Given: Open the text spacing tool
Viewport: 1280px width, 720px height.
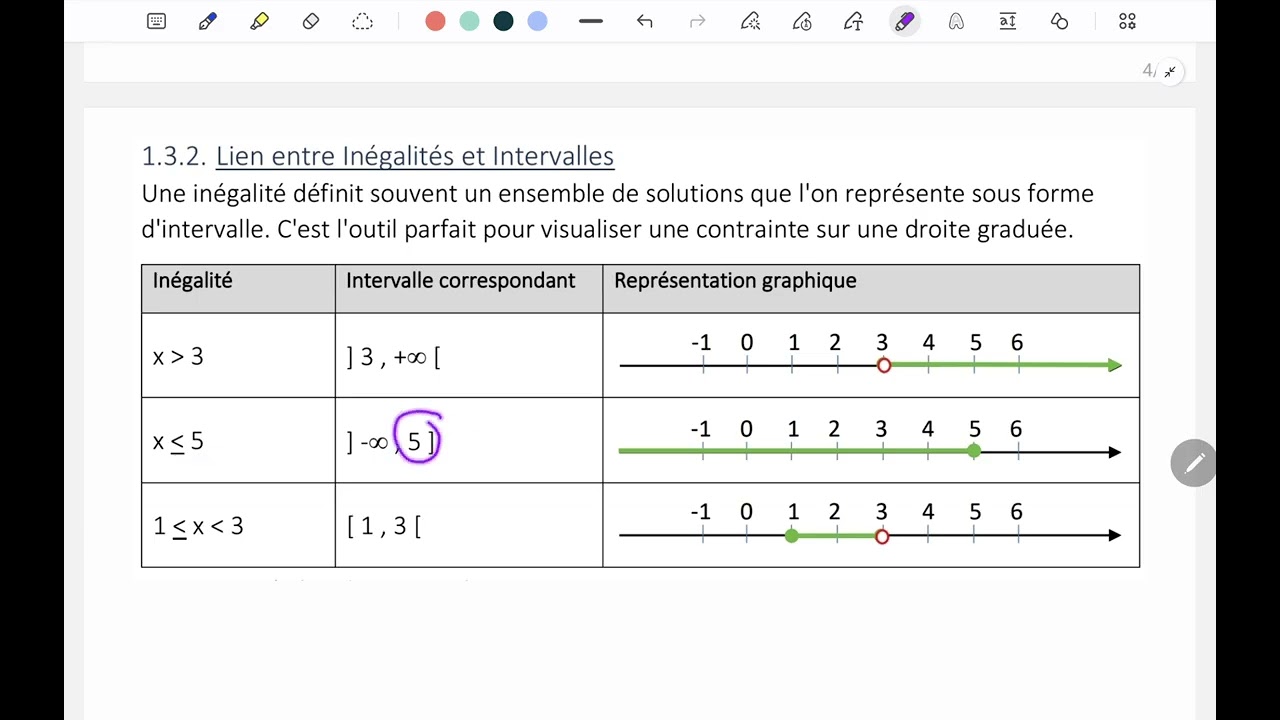Looking at the screenshot, I should pos(1008,21).
